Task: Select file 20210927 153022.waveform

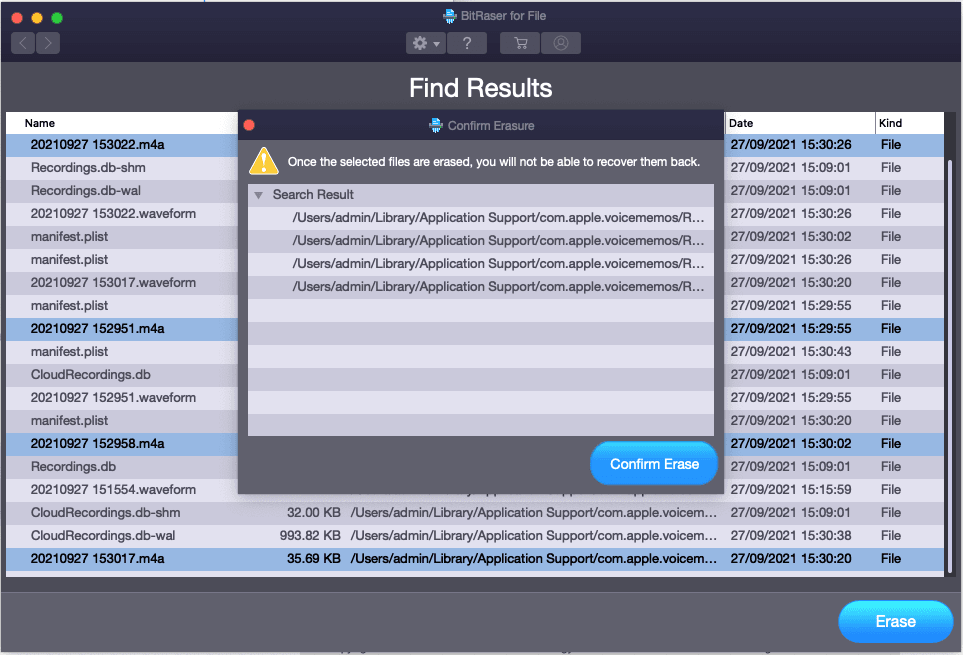Action: tap(113, 214)
